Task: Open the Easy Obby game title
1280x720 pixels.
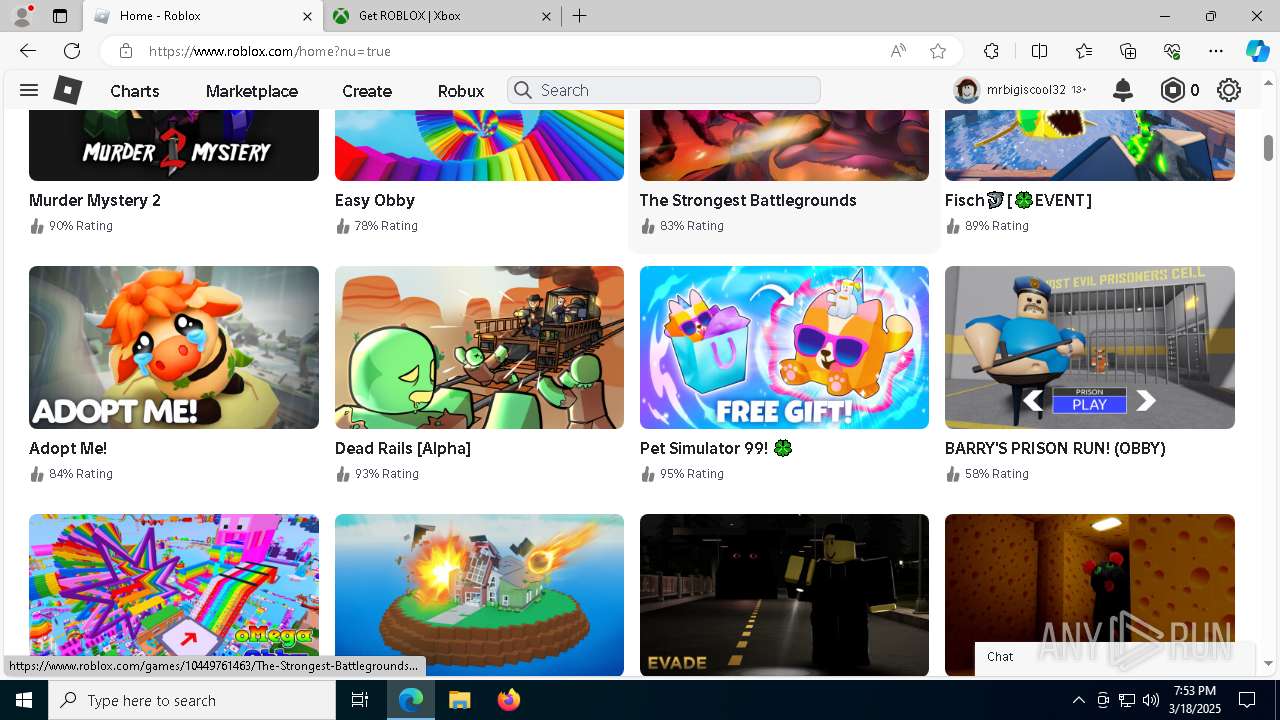Action: pyautogui.click(x=375, y=200)
